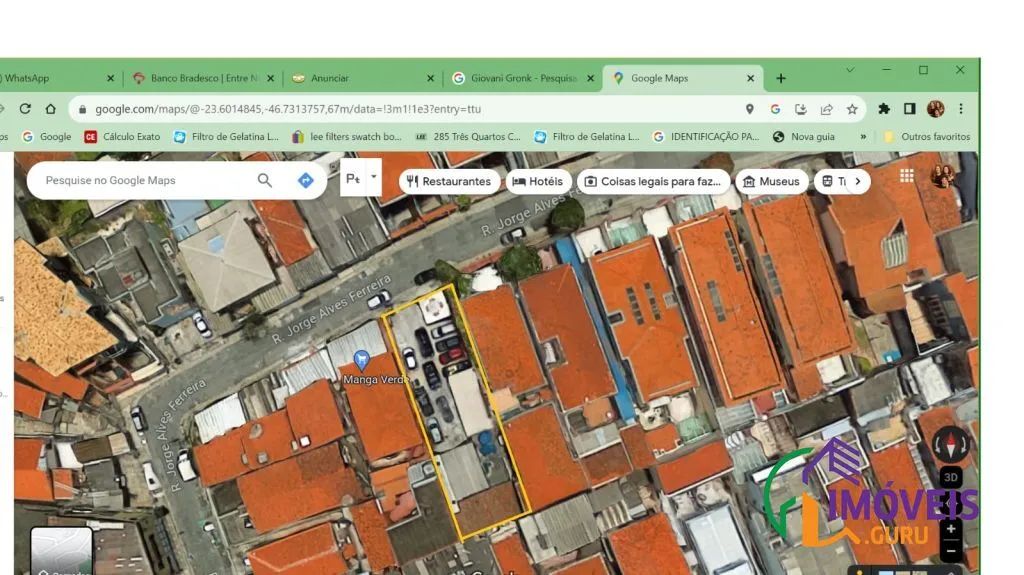Click the Google Maps search magnifier icon
1024x575 pixels.
[x=264, y=180]
